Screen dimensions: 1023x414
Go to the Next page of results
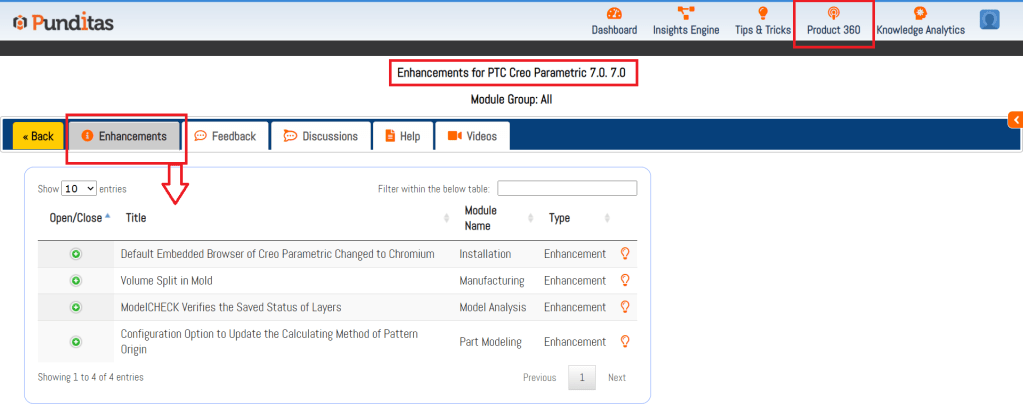tap(617, 377)
